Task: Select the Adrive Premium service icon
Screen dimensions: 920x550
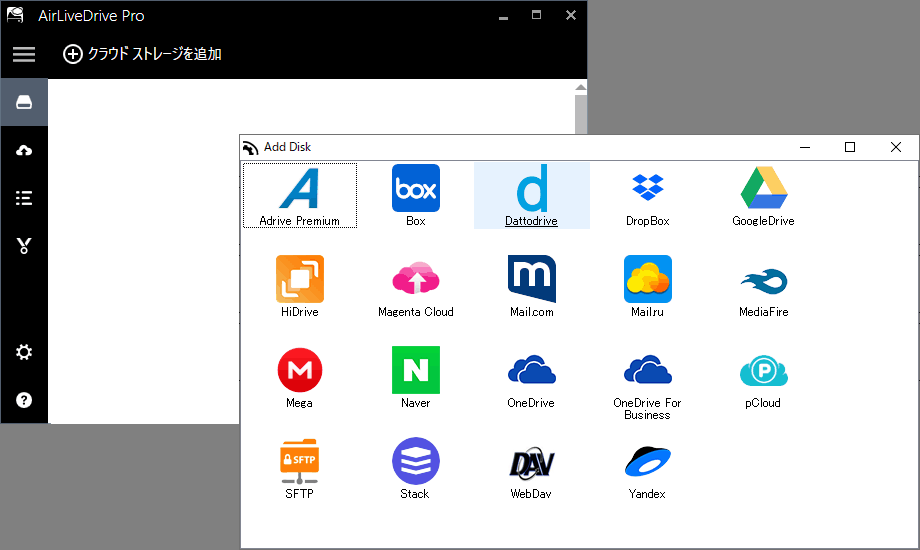Action: tap(300, 195)
